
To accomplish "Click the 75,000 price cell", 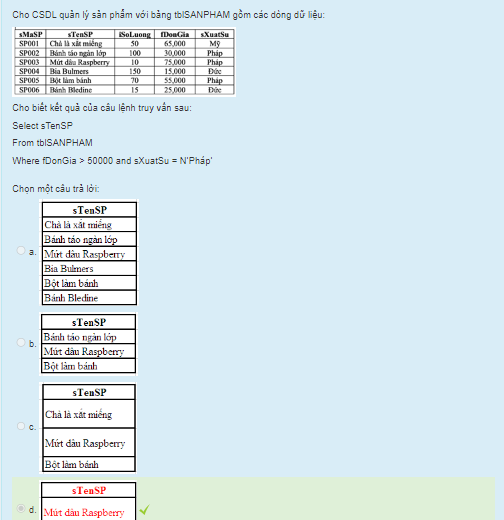I will coord(175,62).
